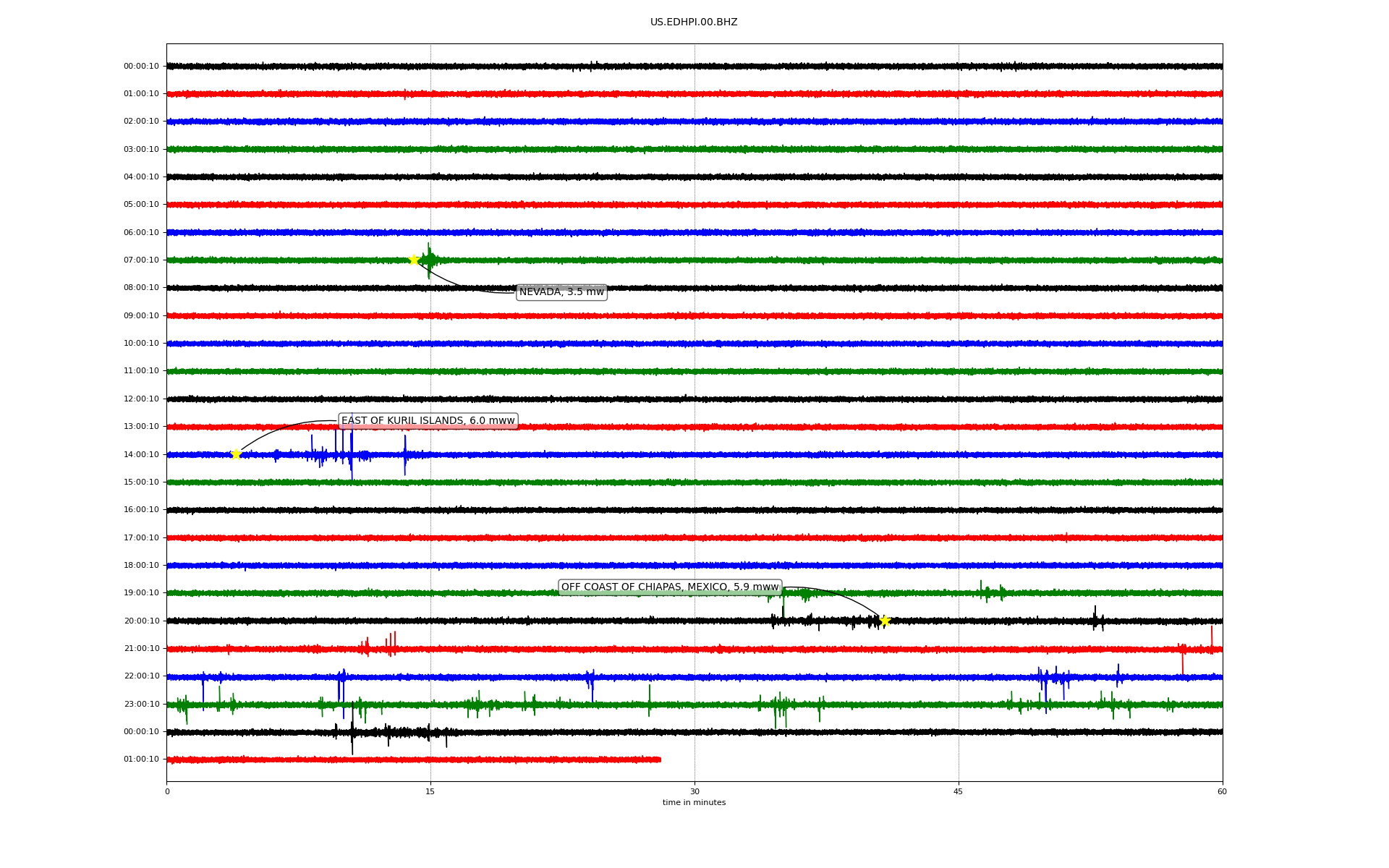Click the end of the partial red 01:00:10 trace
1389x868 pixels.
point(659,759)
